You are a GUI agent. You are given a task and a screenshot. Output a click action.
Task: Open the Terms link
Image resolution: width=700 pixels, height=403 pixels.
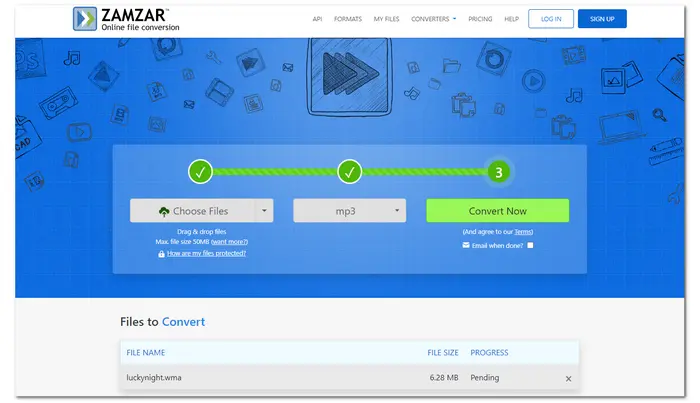coord(523,232)
